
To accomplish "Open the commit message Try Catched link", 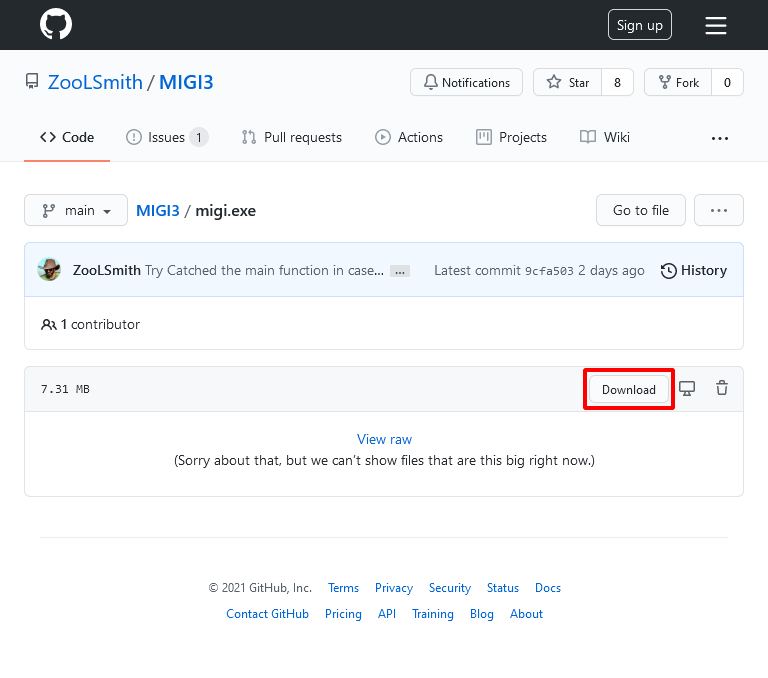I will coord(264,270).
